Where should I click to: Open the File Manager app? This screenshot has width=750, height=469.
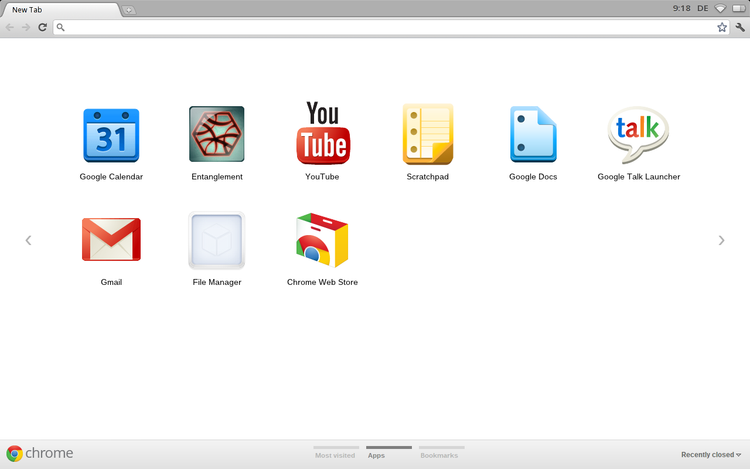[217, 240]
